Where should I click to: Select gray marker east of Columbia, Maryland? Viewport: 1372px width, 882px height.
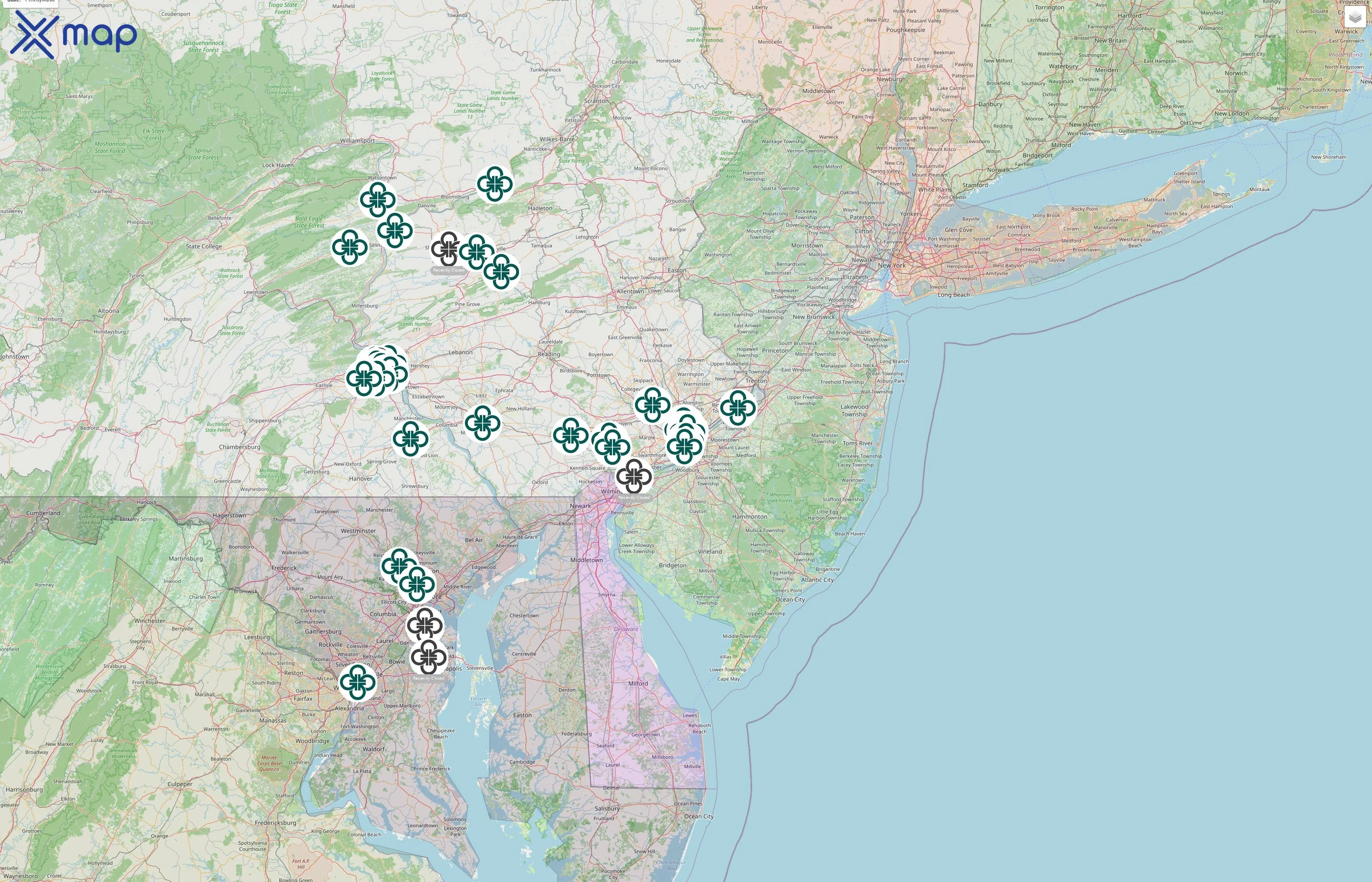[425, 625]
